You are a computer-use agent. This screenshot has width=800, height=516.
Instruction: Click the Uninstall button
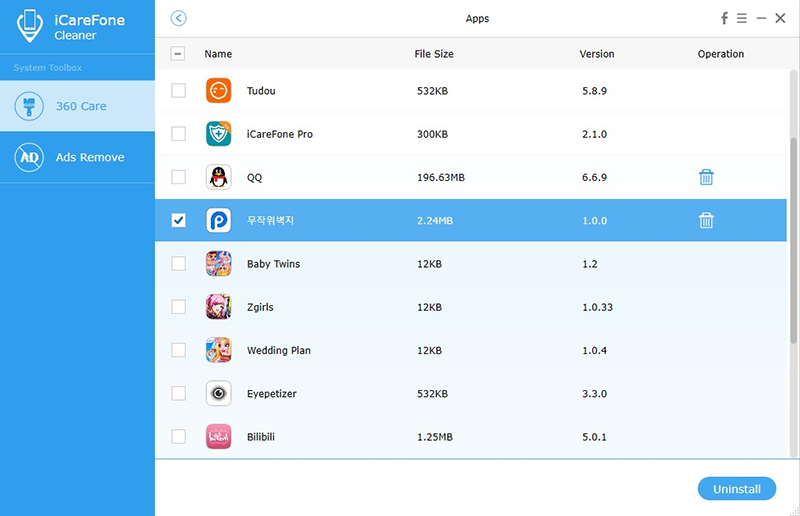pos(737,489)
